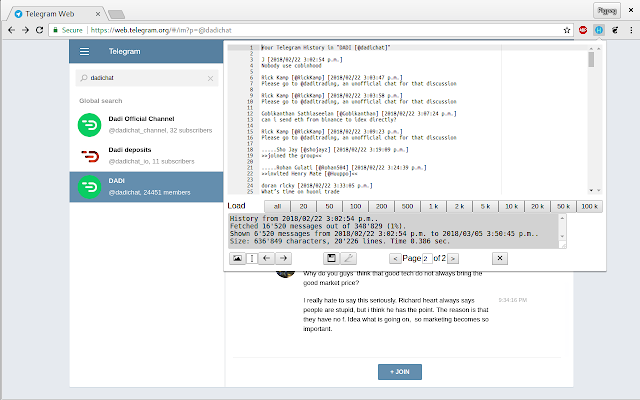
Task: Open Dadi Official Channel result
Action: [146, 125]
